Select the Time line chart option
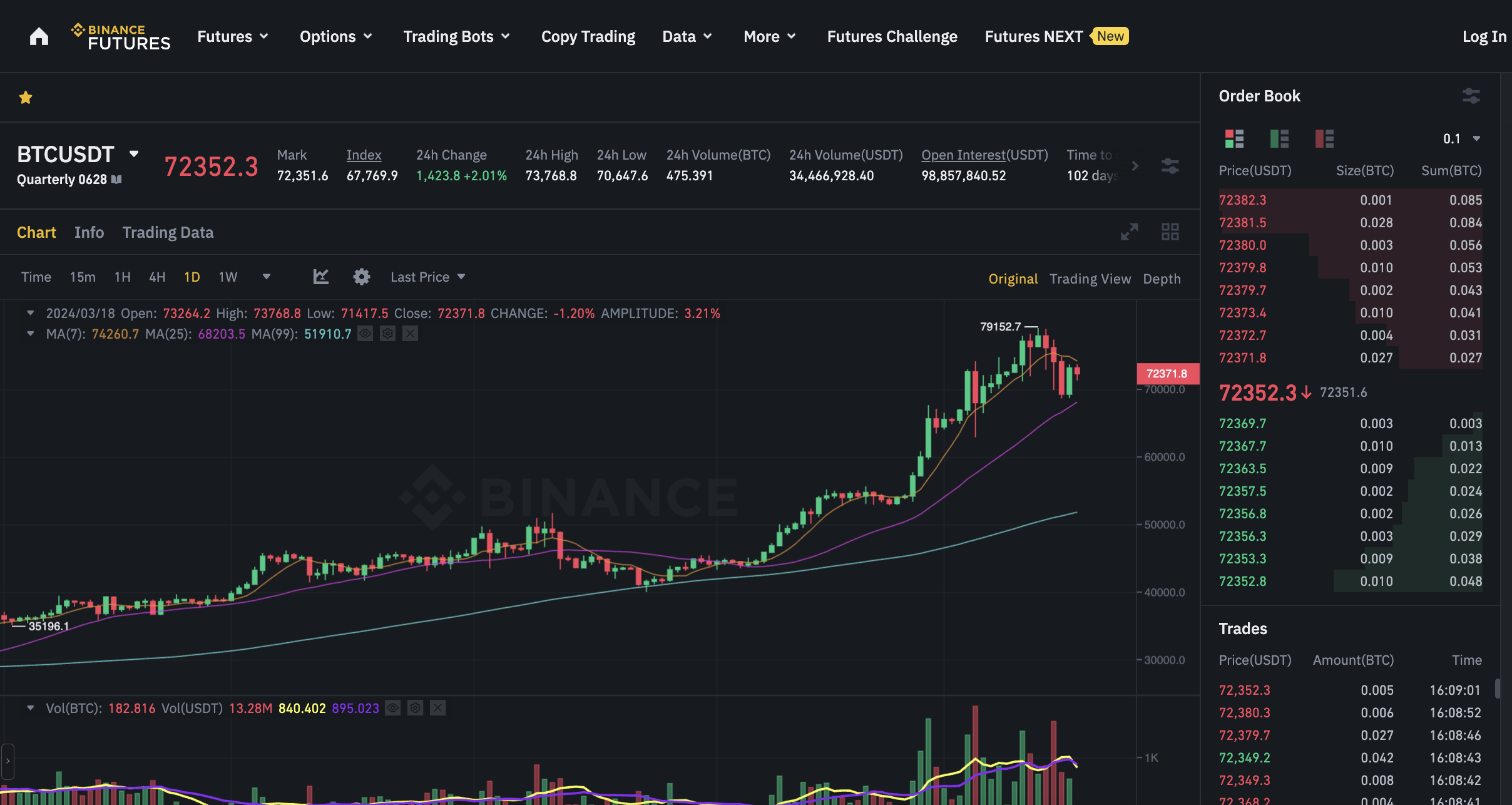Viewport: 1512px width, 805px height. point(36,277)
